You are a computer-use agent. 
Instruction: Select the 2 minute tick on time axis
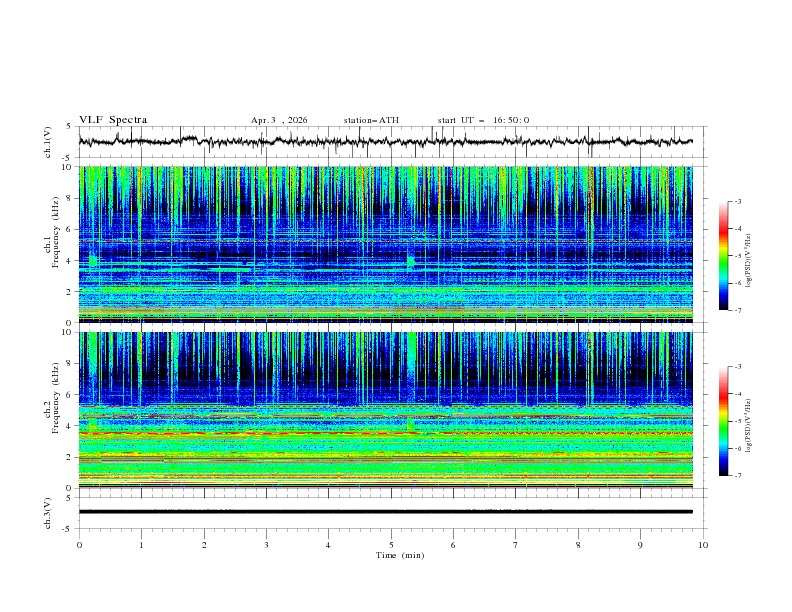204,545
